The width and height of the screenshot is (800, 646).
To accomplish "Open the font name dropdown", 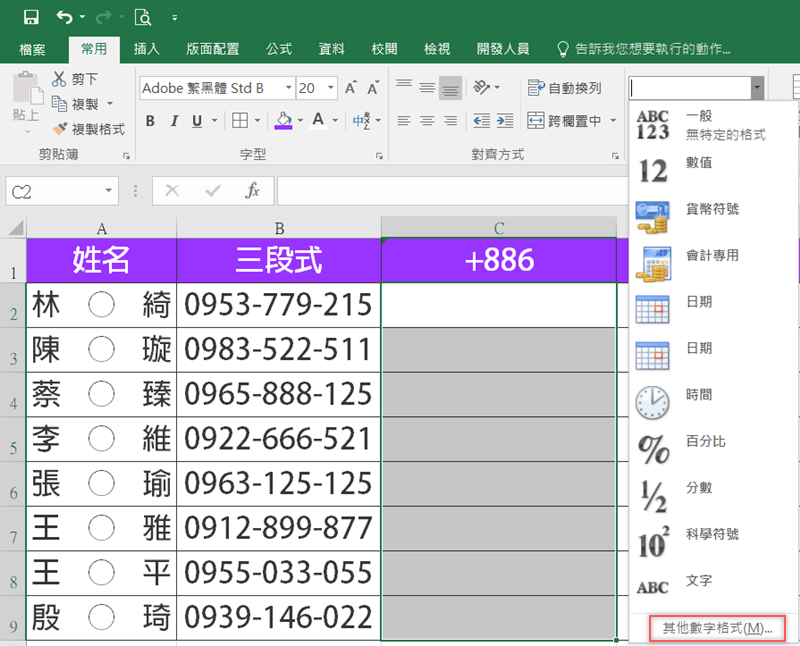I will [x=288, y=88].
